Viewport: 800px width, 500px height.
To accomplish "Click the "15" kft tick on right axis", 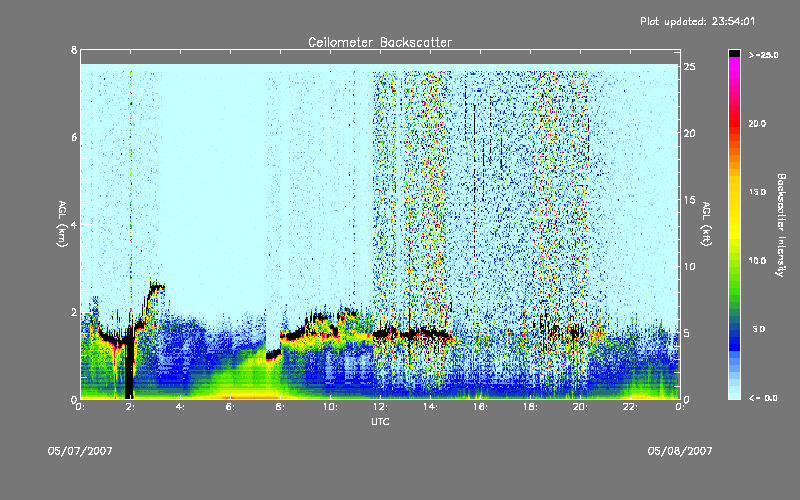I will tap(690, 200).
